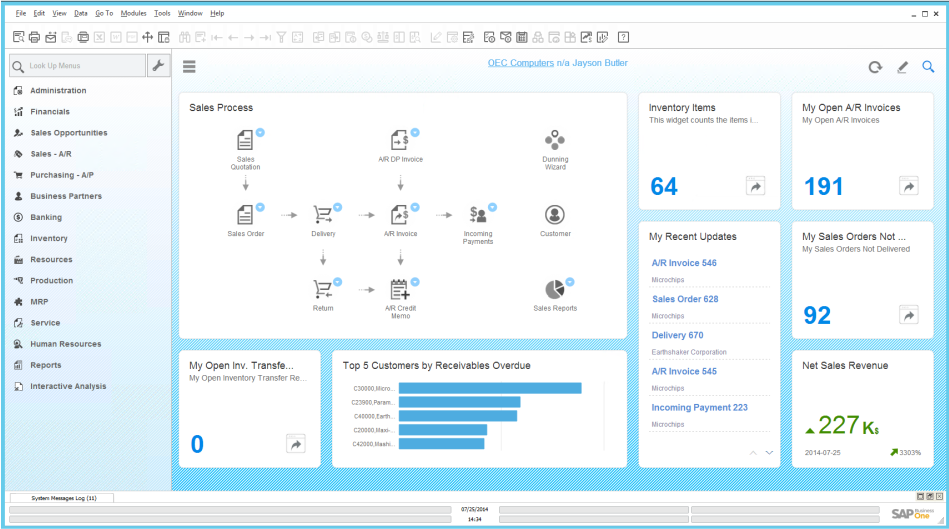Open the A/R DP Invoice icon
Image resolution: width=949 pixels, height=529 pixels.
399,140
